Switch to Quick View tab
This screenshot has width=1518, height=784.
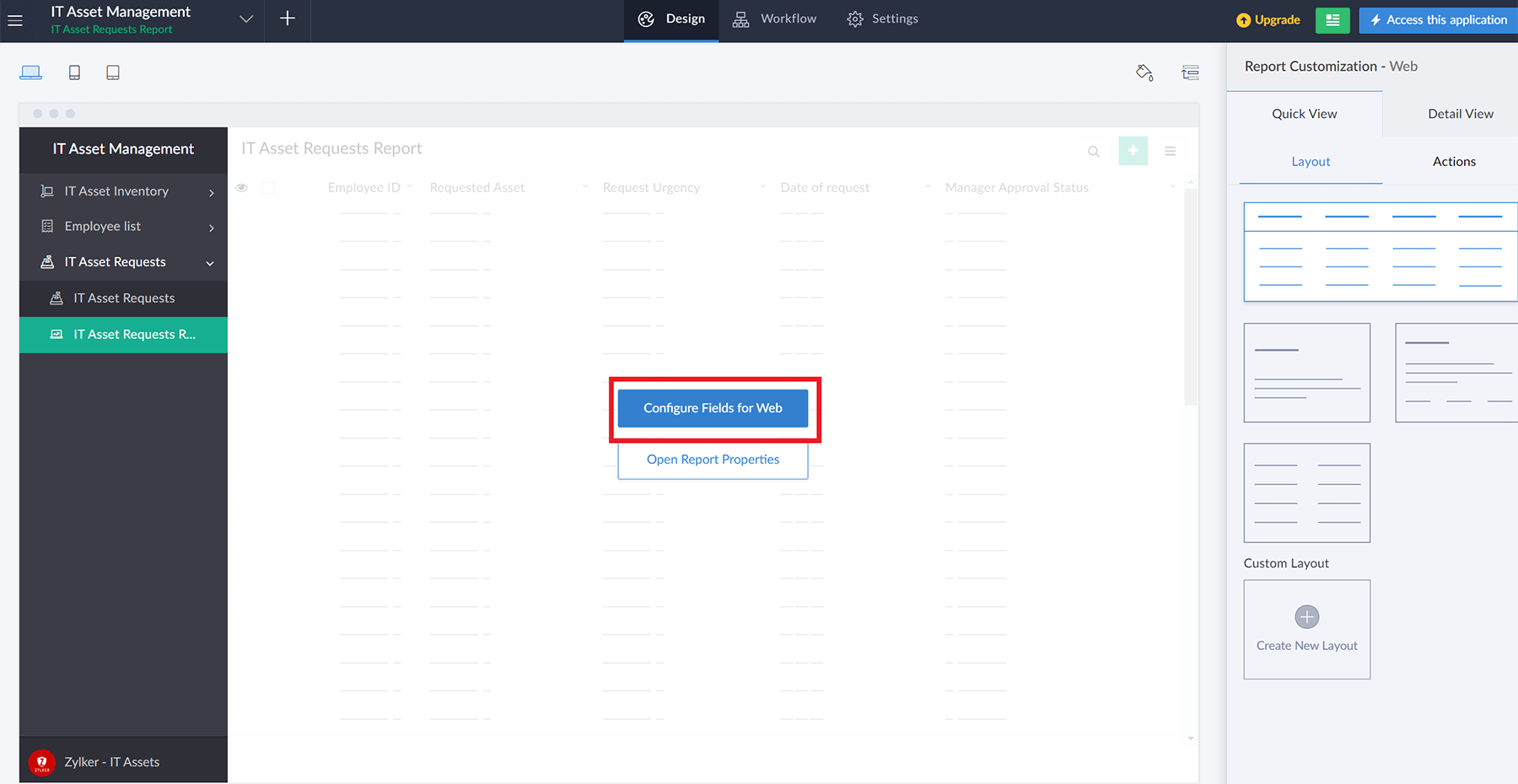point(1305,114)
